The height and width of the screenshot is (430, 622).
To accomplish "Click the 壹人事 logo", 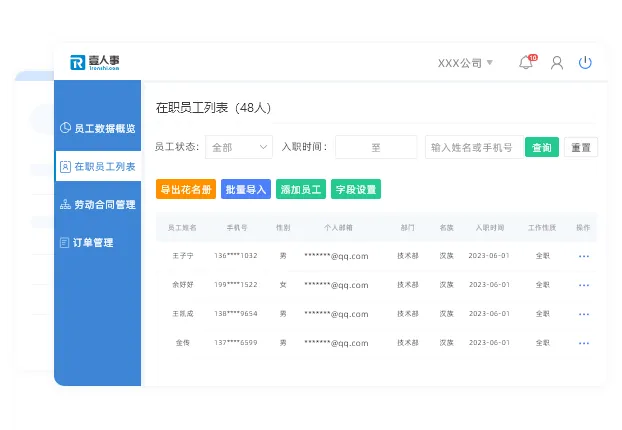I will pyautogui.click(x=95, y=62).
